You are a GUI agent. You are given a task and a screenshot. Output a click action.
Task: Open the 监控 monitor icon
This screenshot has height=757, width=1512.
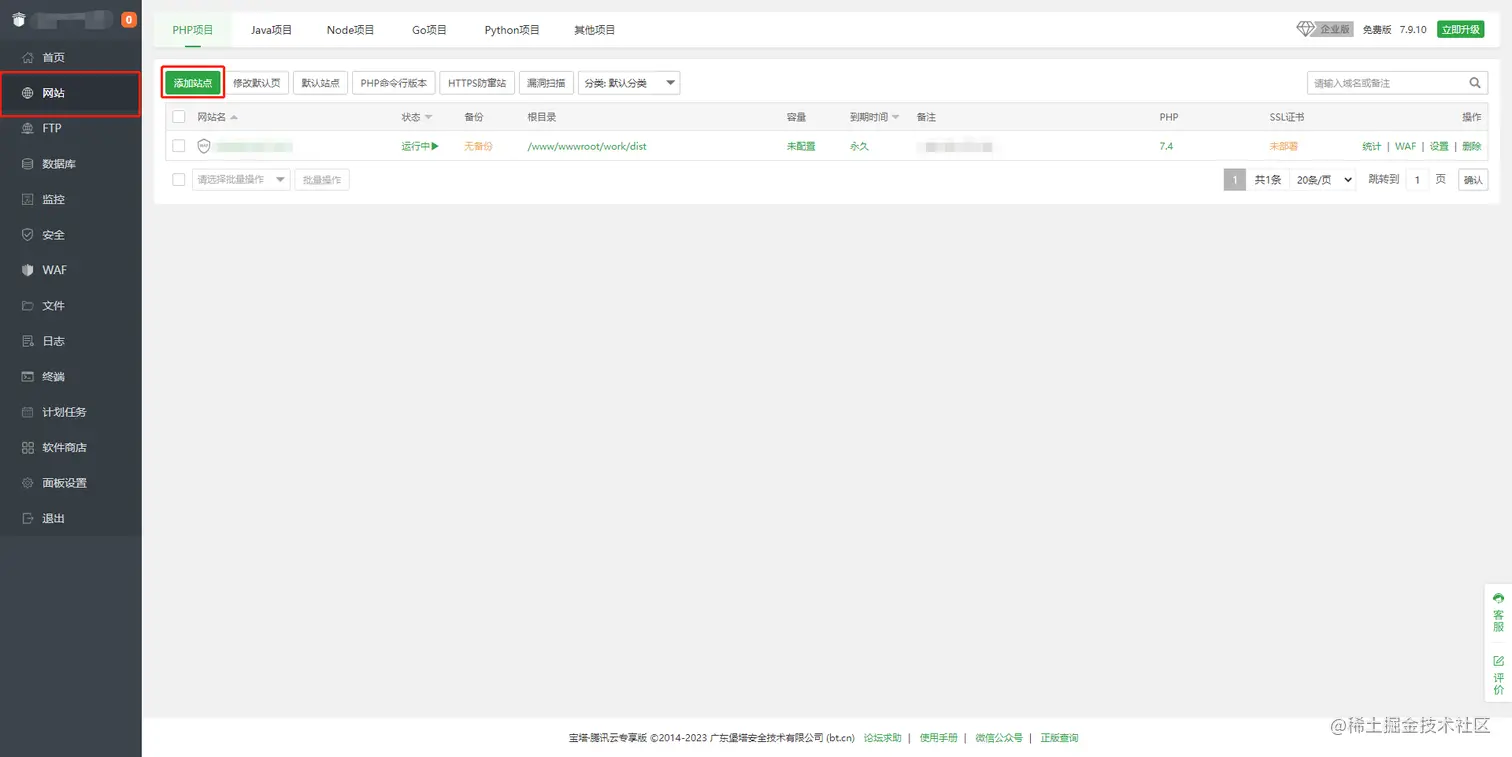(28, 199)
